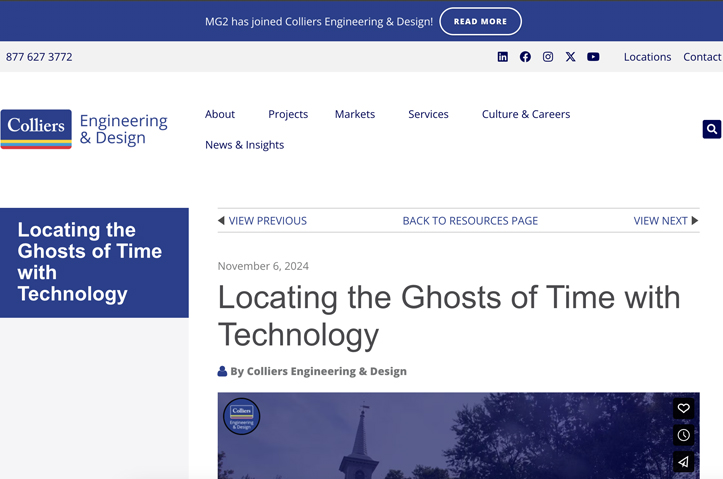Open the YouTube social icon
The height and width of the screenshot is (479, 723).
tap(593, 57)
